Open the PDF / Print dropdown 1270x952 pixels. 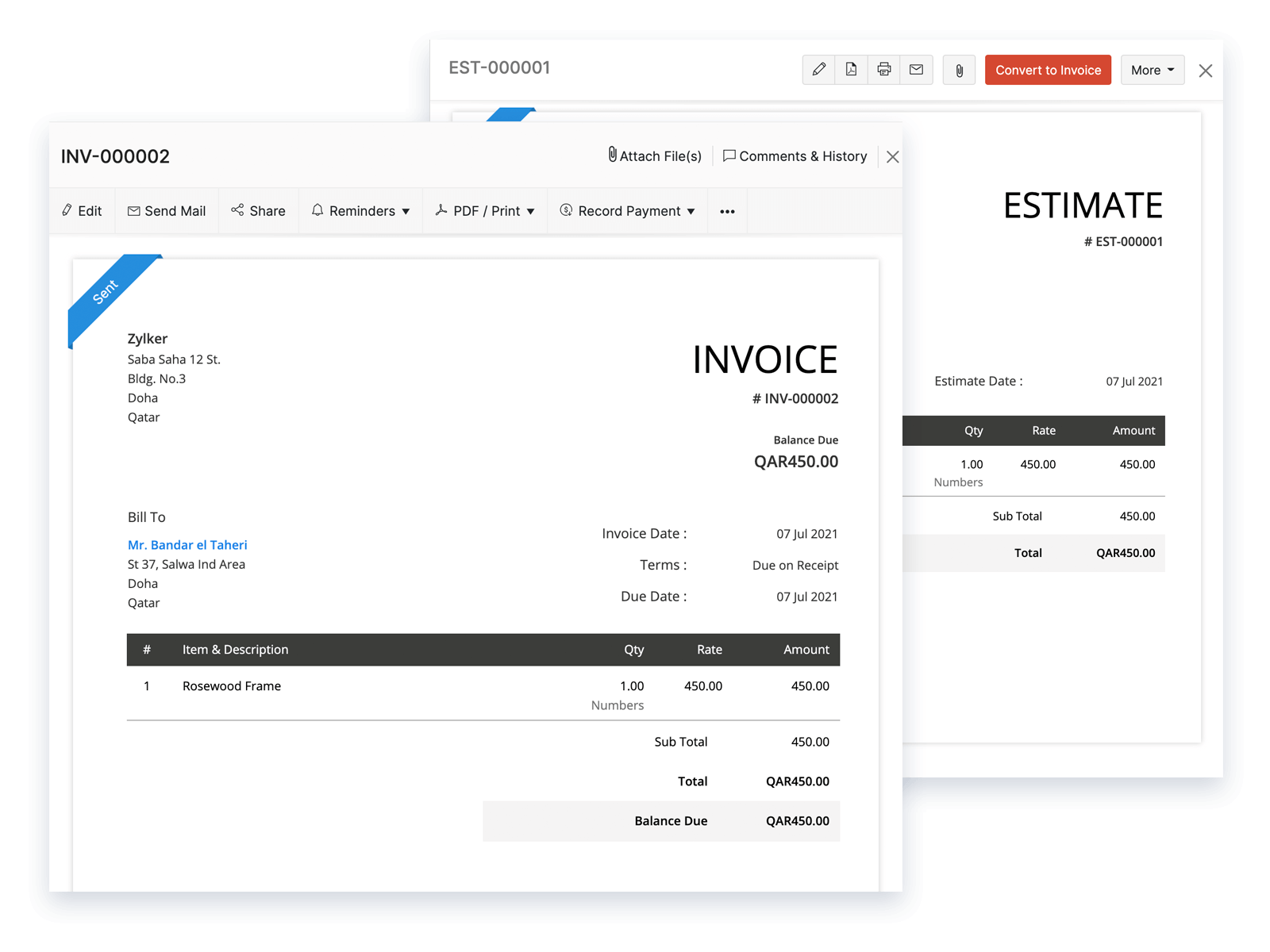[485, 210]
